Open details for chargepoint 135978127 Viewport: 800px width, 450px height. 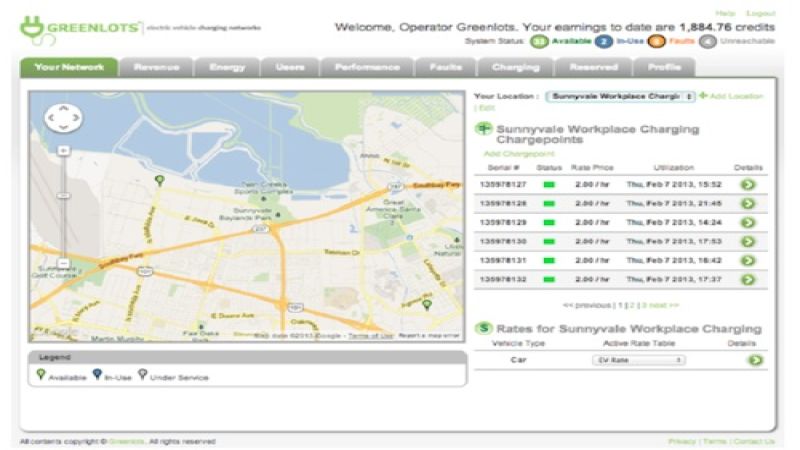pos(747,185)
